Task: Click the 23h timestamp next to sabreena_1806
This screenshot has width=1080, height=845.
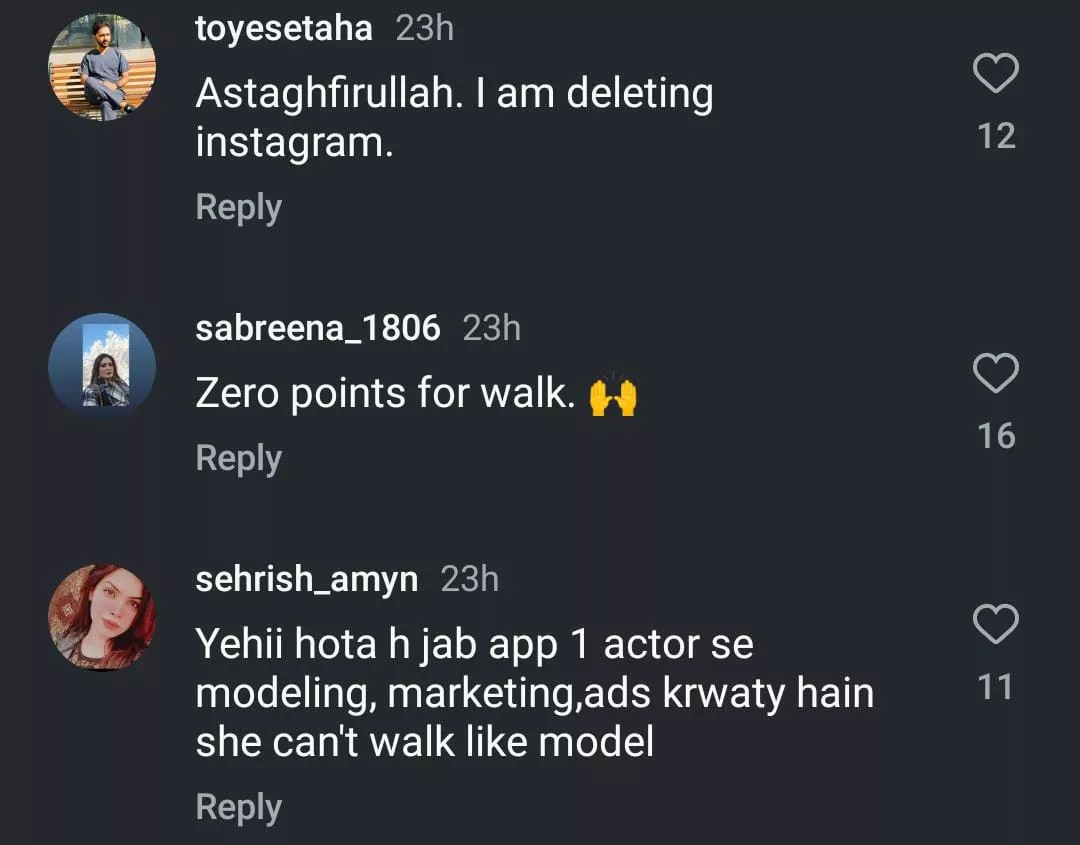Action: pos(492,328)
